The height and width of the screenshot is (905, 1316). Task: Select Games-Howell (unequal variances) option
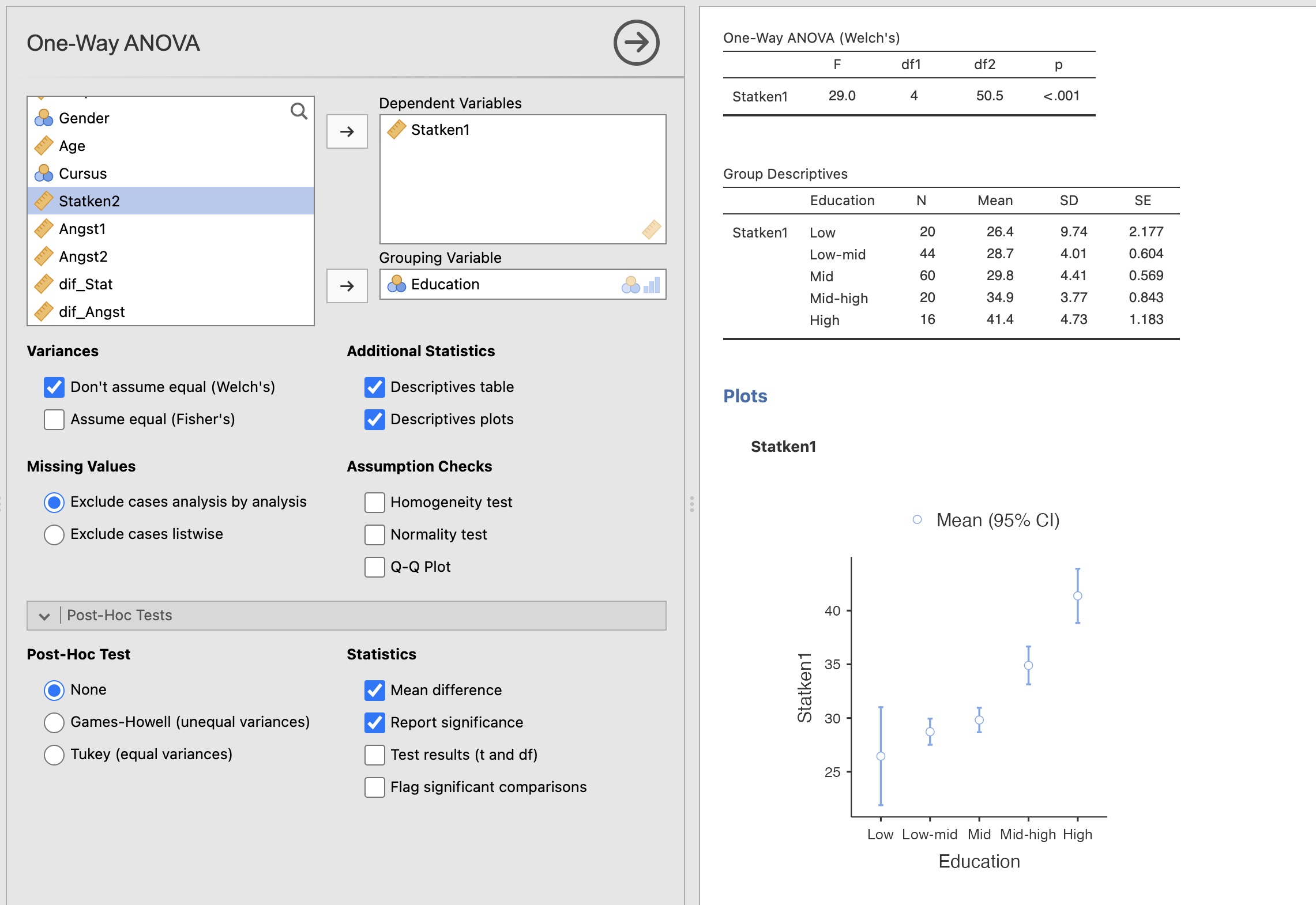54,722
